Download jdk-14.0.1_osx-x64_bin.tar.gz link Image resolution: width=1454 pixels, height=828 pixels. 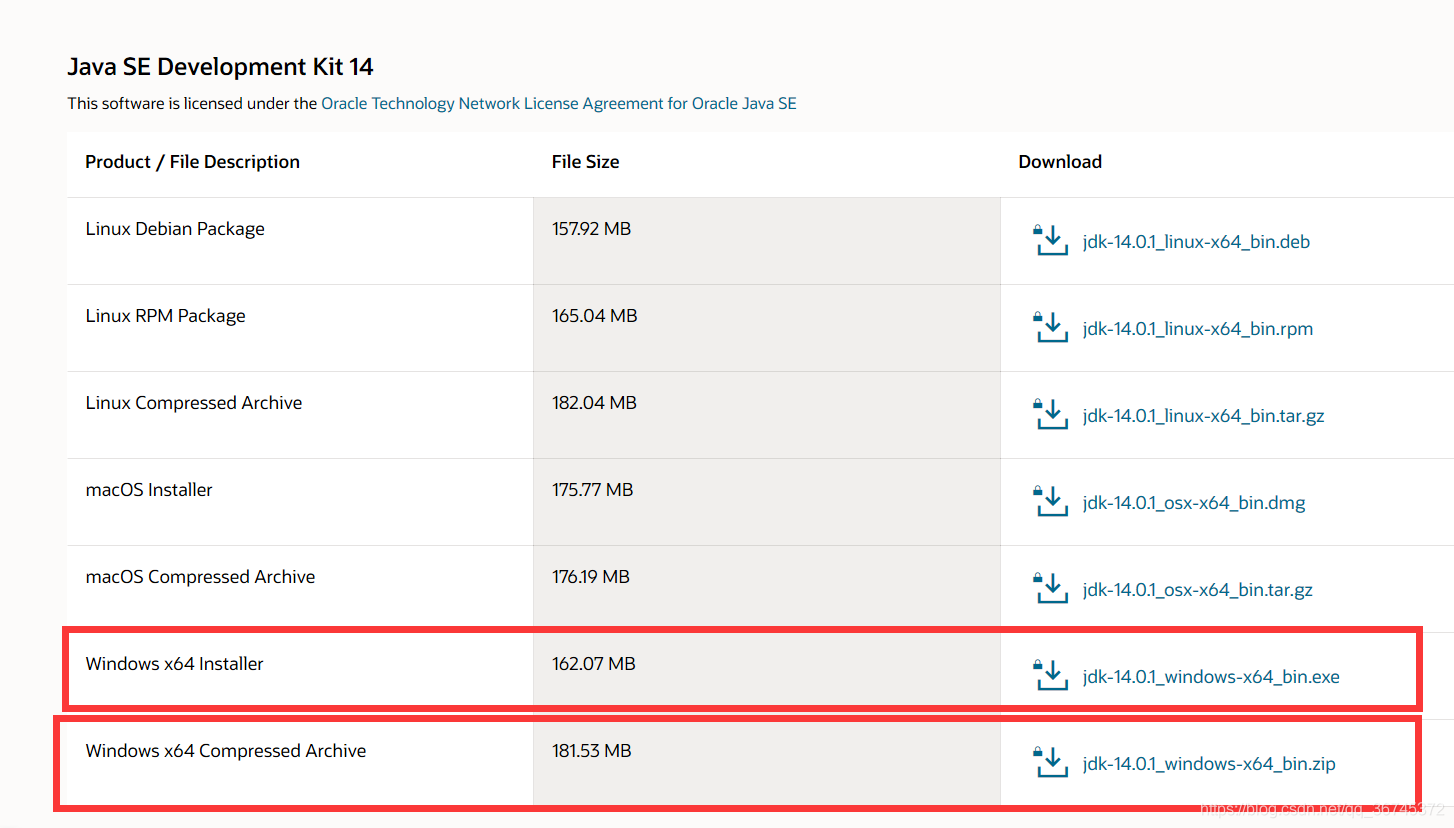(x=1197, y=590)
